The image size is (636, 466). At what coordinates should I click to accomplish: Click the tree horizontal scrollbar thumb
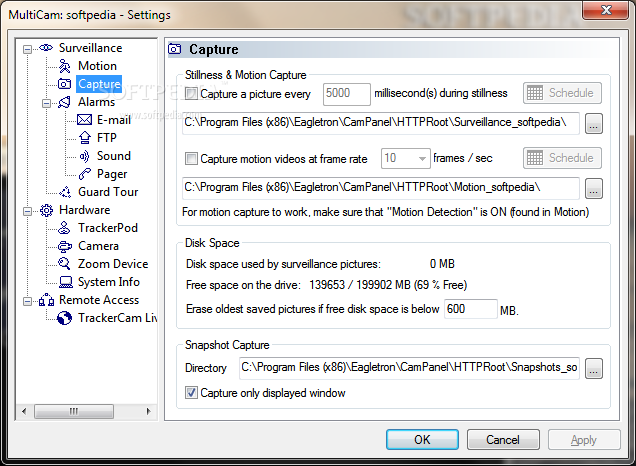(74, 411)
